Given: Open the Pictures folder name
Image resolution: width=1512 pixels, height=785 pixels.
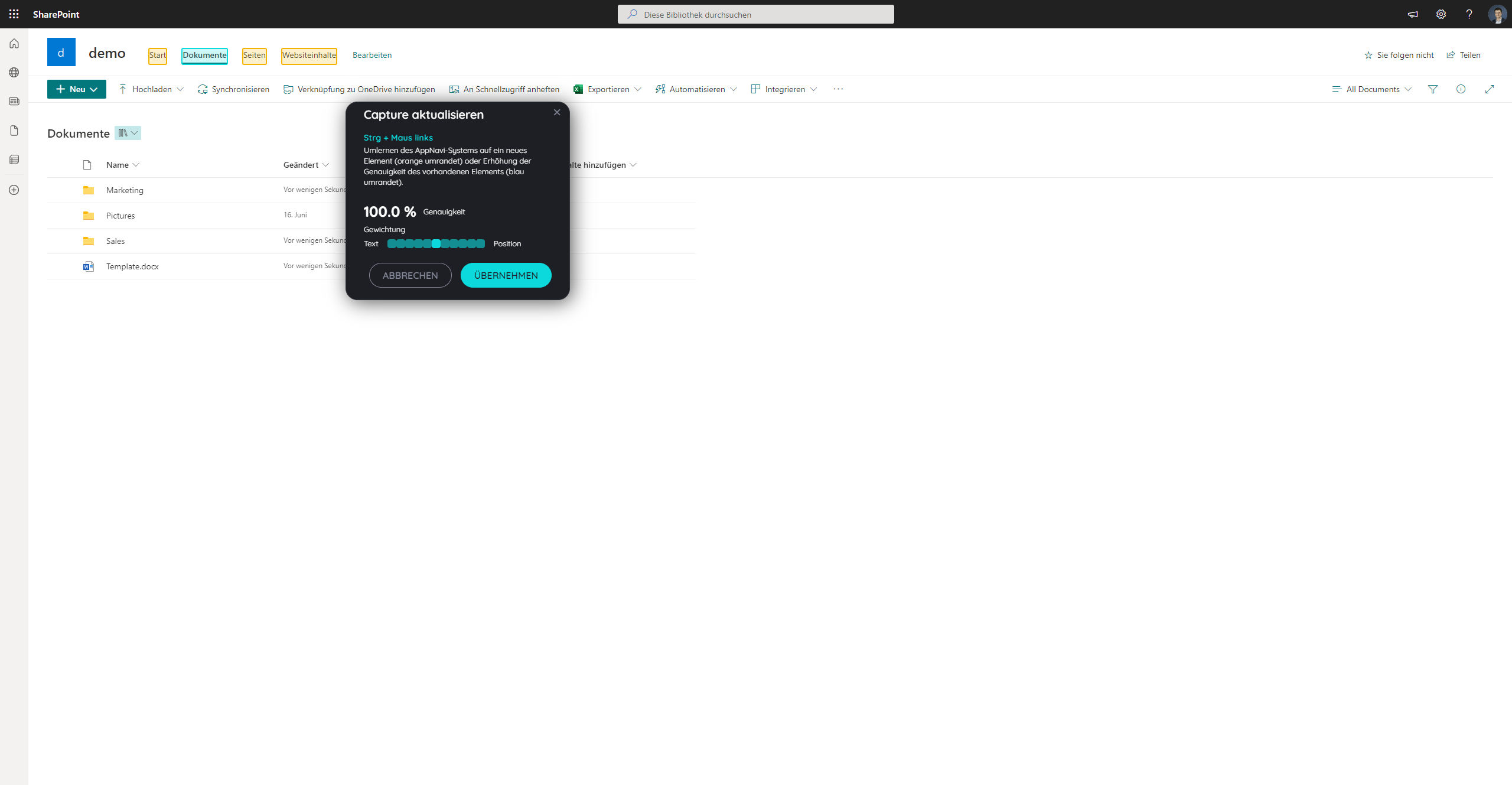Looking at the screenshot, I should click(x=120, y=216).
